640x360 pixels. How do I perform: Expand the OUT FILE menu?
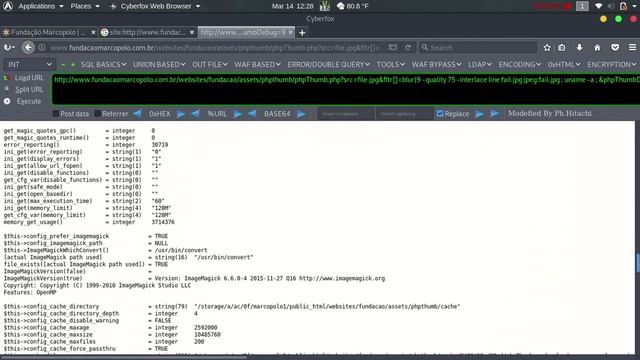(210, 64)
